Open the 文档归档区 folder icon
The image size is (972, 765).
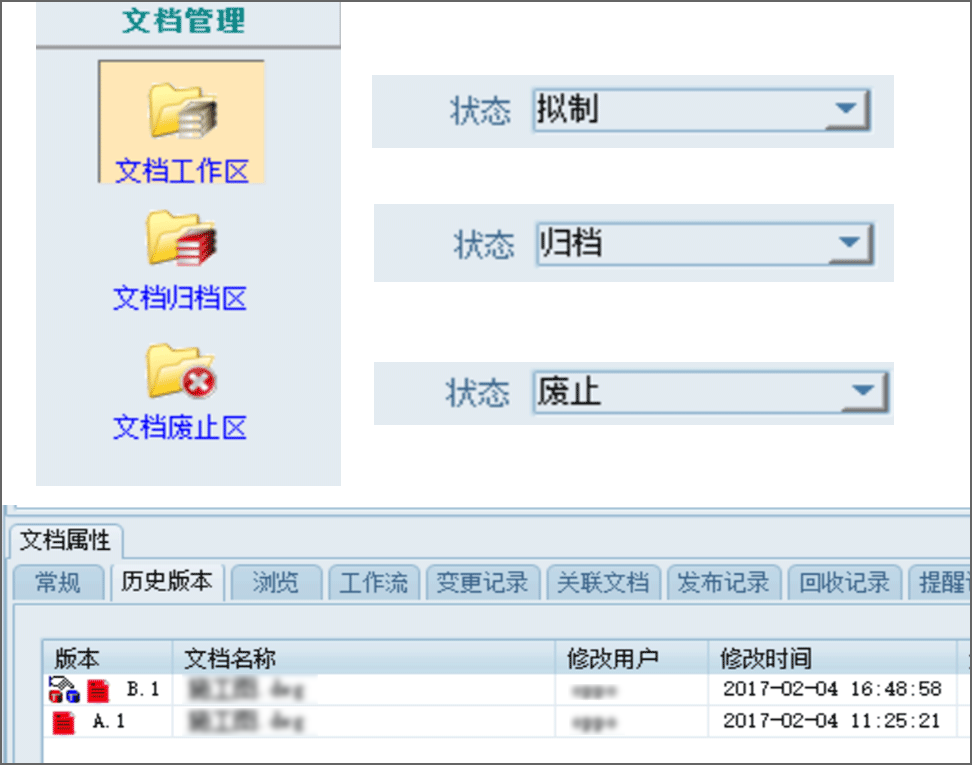(x=181, y=238)
